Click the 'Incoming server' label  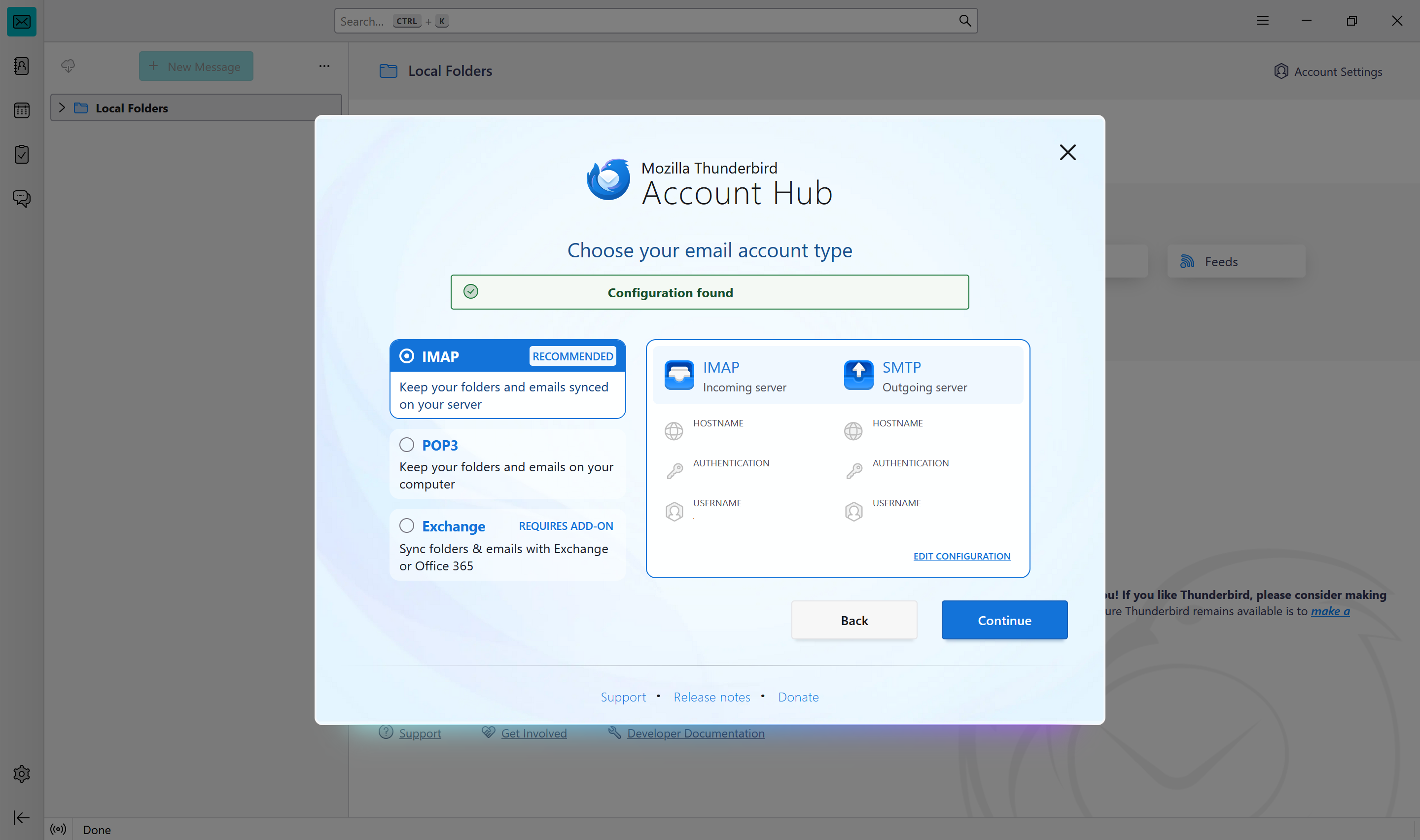click(x=745, y=388)
